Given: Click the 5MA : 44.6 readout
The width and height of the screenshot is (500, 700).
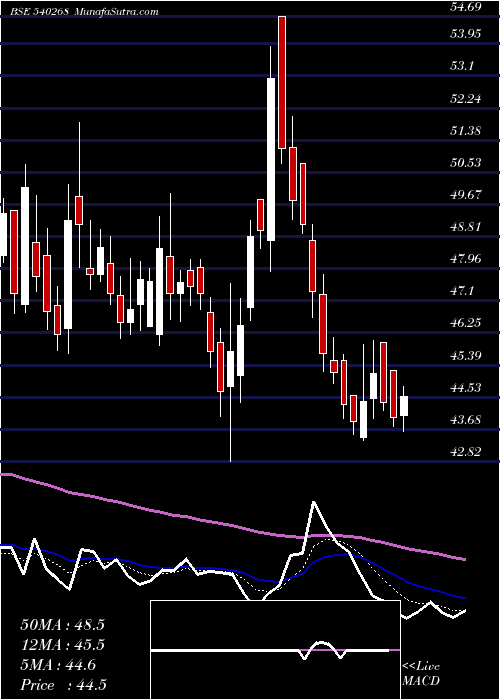Looking at the screenshot, I should click(58, 665).
